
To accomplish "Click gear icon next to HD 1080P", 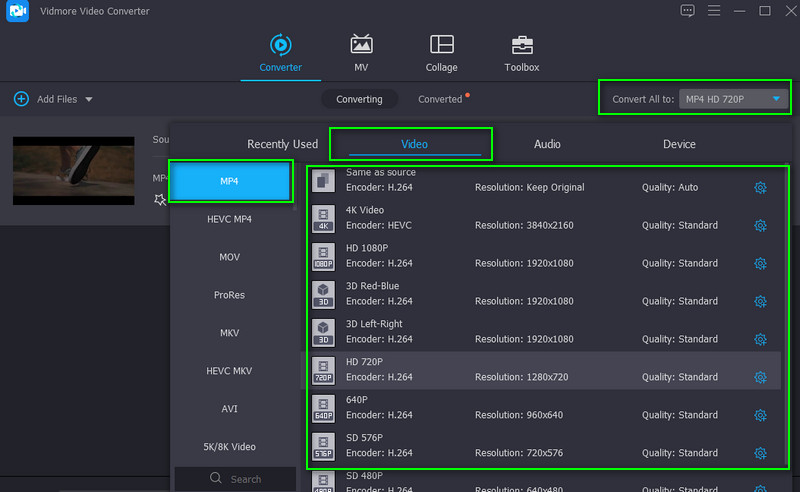I will [x=759, y=264].
